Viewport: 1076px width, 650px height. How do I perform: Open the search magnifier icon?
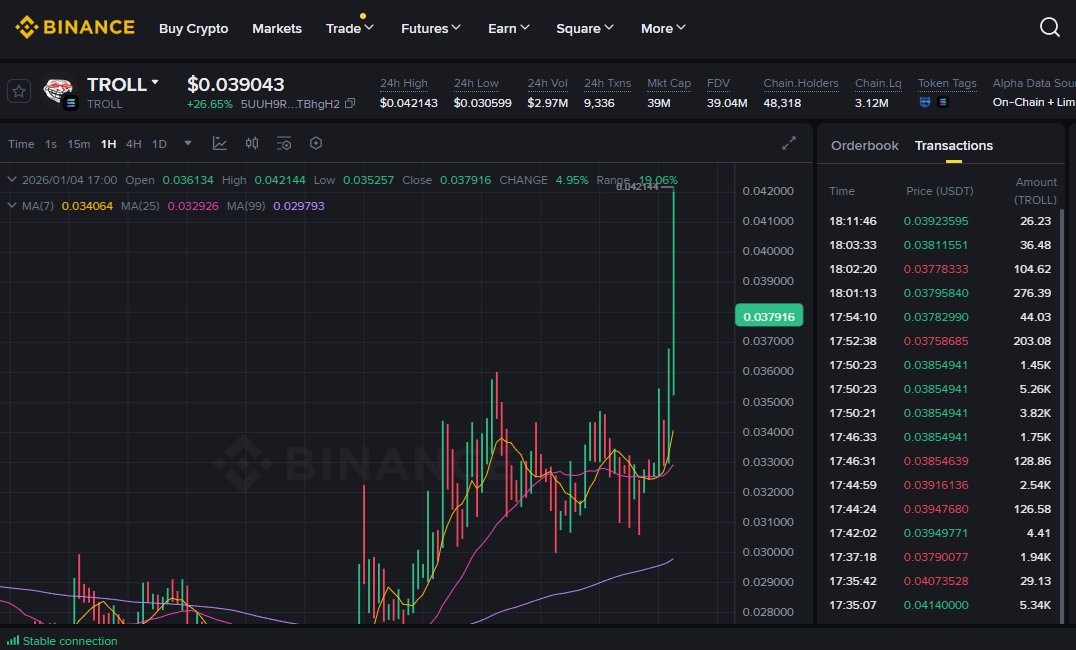[x=1049, y=27]
